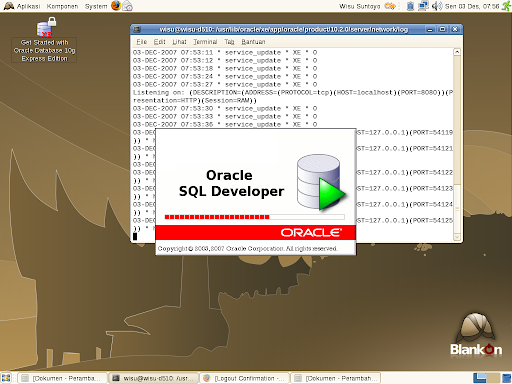
Task: Click the show desktop button in bottom panel
Action: [x=6, y=378]
